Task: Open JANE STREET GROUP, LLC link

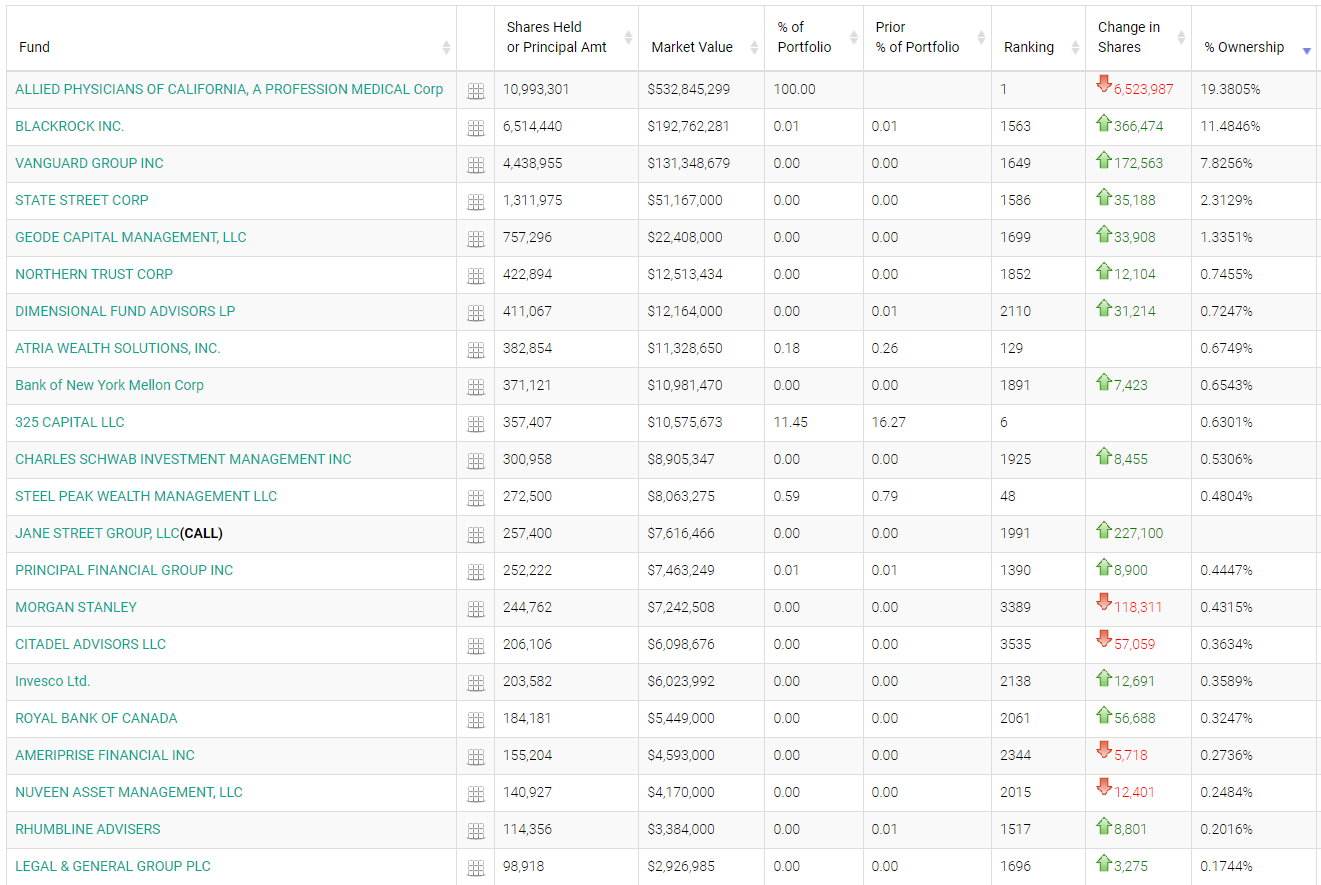Action: point(97,533)
